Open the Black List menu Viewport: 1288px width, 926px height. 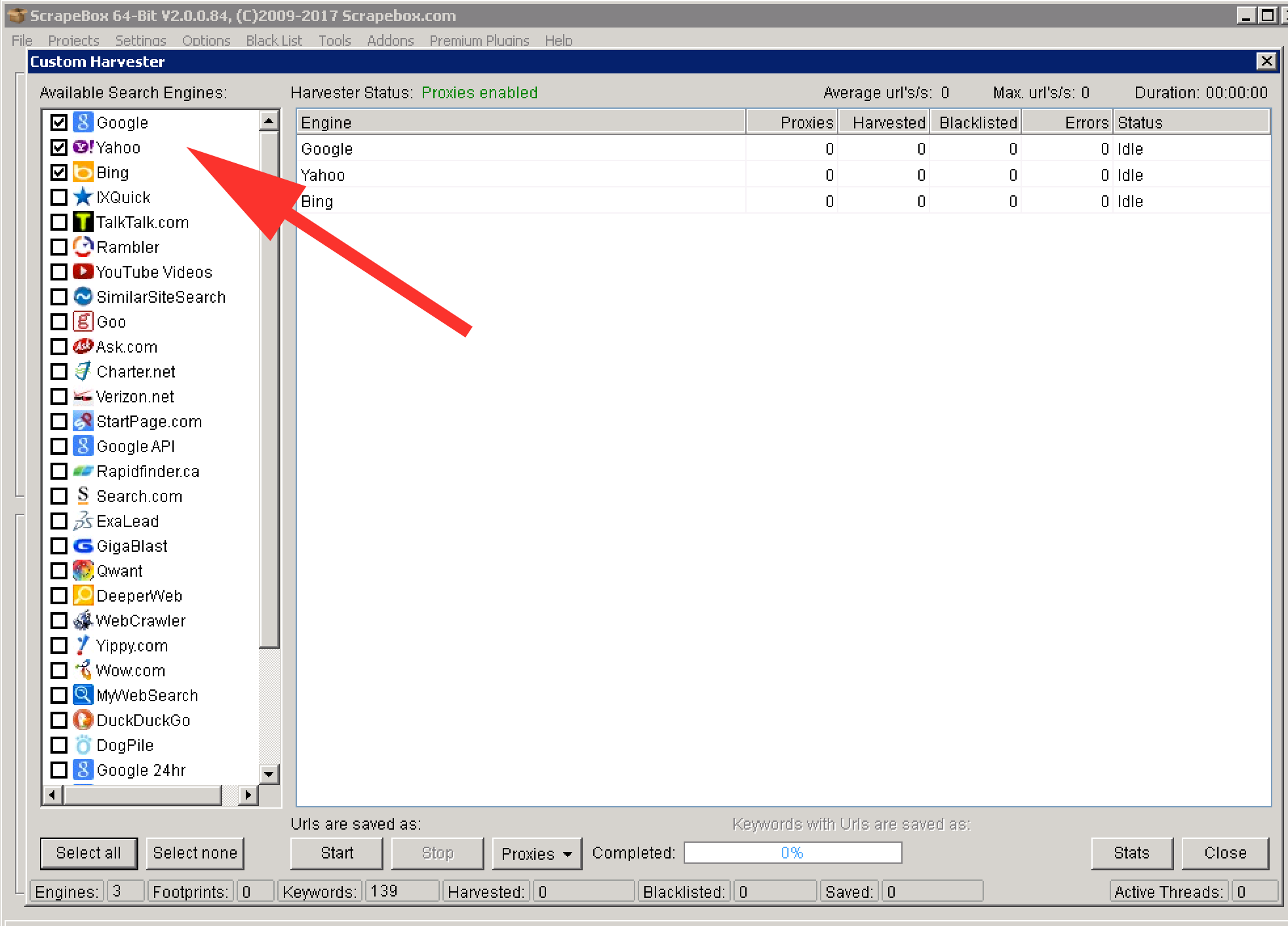[274, 41]
